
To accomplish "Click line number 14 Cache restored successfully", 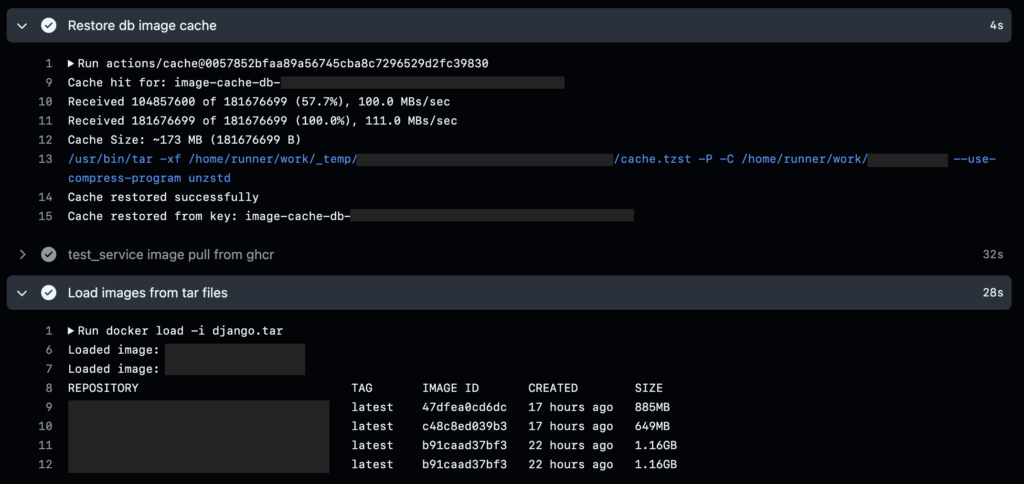I will point(45,197).
